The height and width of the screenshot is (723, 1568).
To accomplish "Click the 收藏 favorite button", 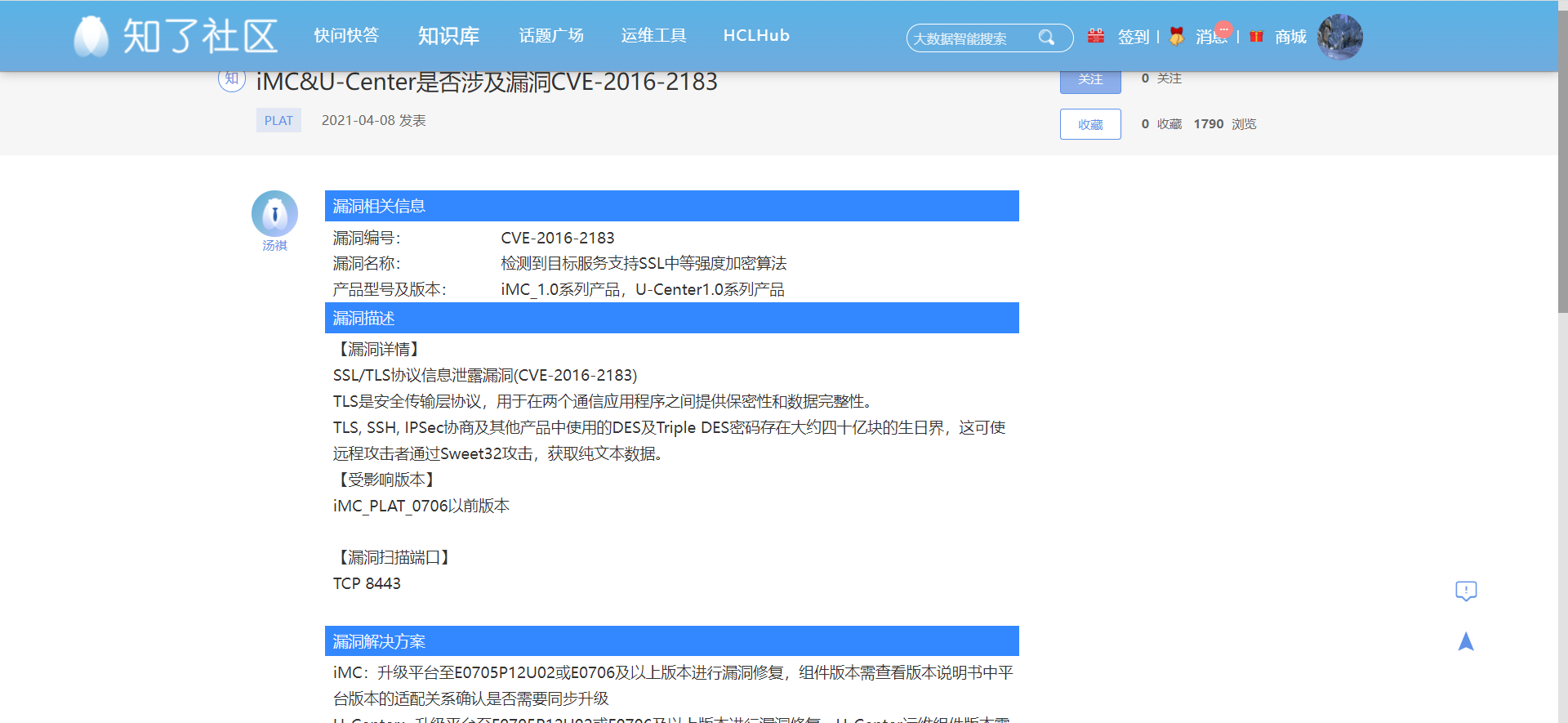I will point(1090,124).
